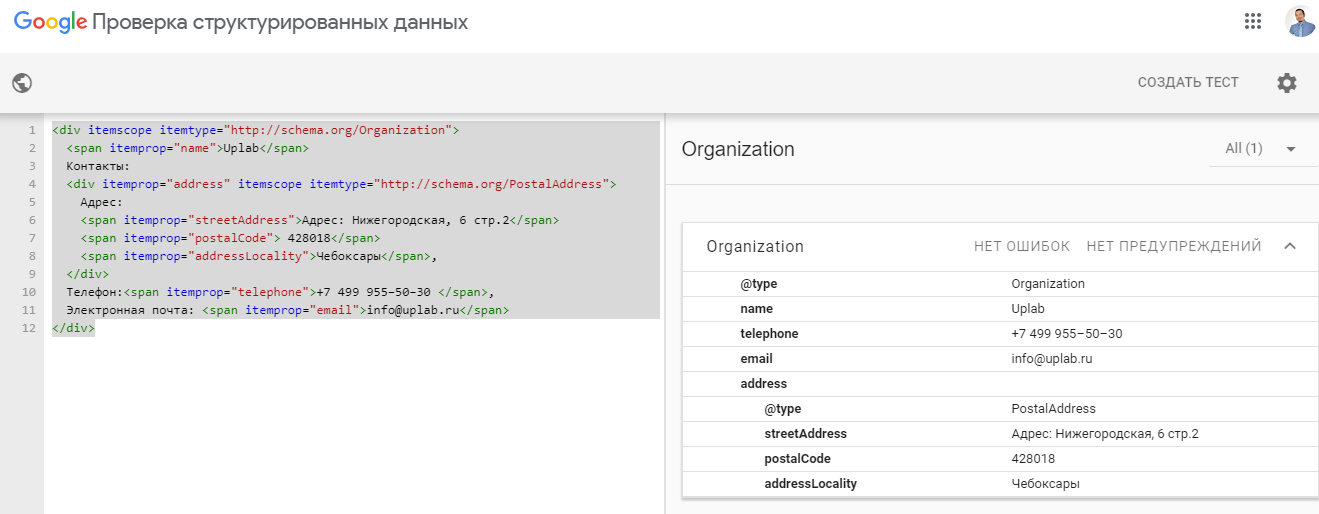Image resolution: width=1319 pixels, height=514 pixels.
Task: Click the name Uplab result row
Action: coord(1000,309)
